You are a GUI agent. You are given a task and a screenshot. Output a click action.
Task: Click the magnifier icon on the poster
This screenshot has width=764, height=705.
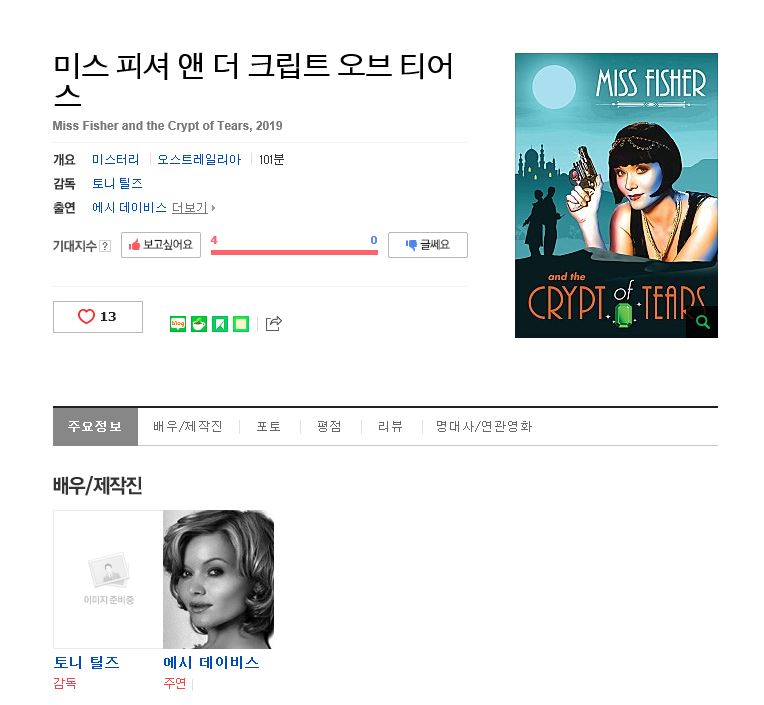(x=702, y=322)
